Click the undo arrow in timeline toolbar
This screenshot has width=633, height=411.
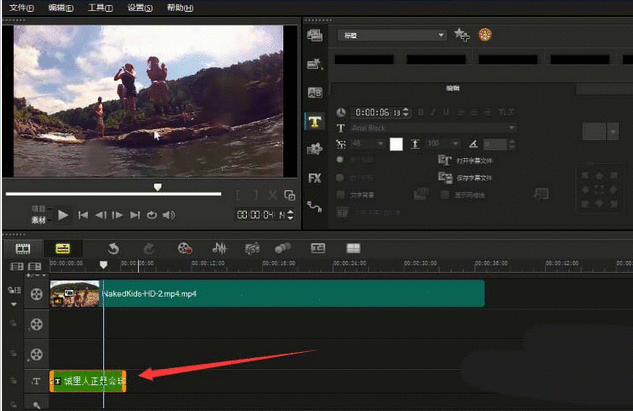click(x=114, y=248)
